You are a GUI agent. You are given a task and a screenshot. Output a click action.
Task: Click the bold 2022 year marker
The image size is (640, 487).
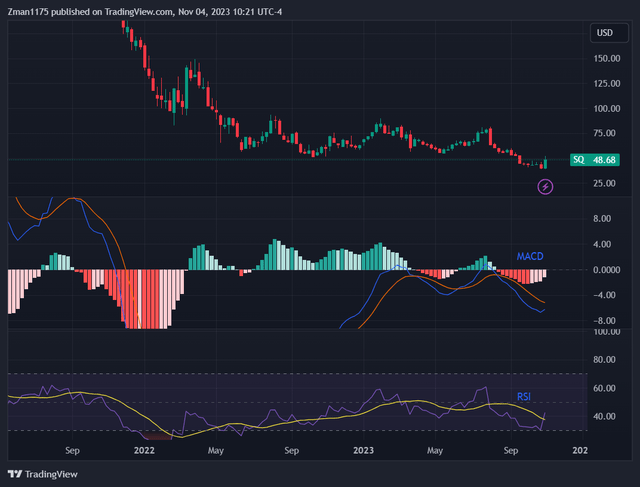tap(144, 451)
